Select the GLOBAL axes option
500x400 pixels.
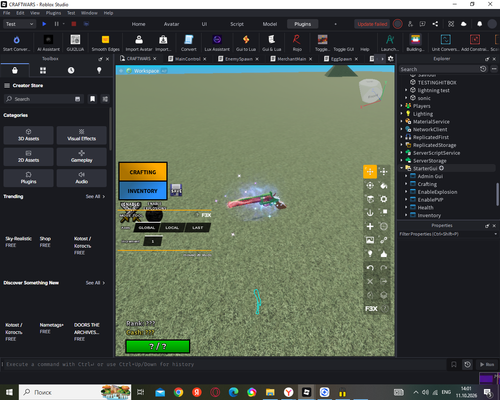[x=147, y=228]
